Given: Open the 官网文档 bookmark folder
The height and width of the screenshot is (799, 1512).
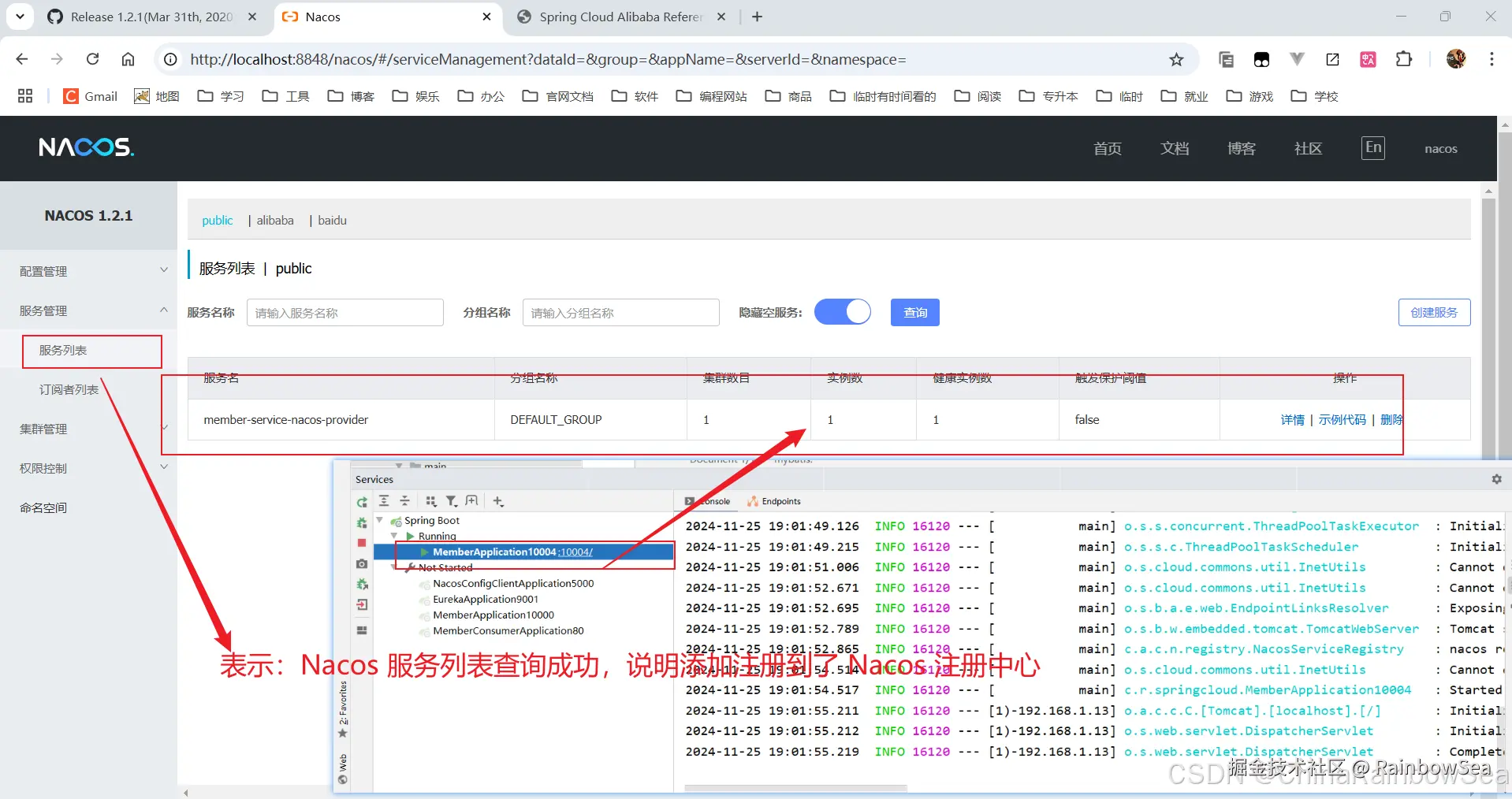Looking at the screenshot, I should (558, 96).
